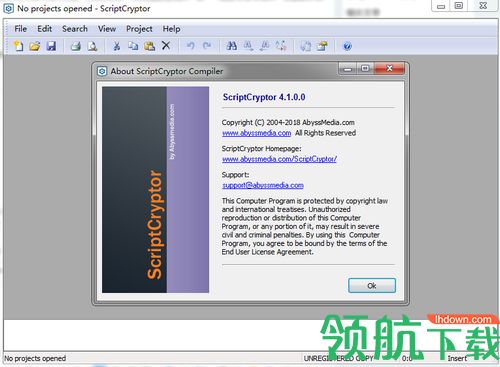Open the ScriptCryptor homepage link
Screen dimensions: 500x367
279,159
